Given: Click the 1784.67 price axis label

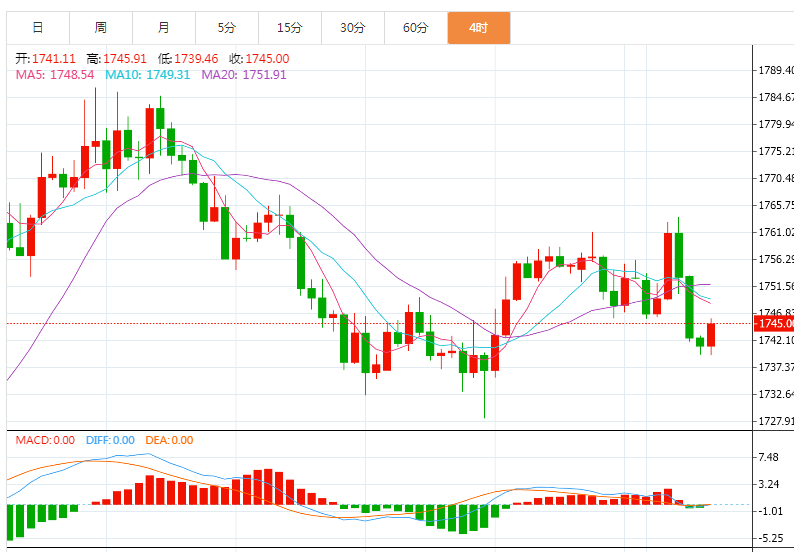Looking at the screenshot, I should pos(775,97).
